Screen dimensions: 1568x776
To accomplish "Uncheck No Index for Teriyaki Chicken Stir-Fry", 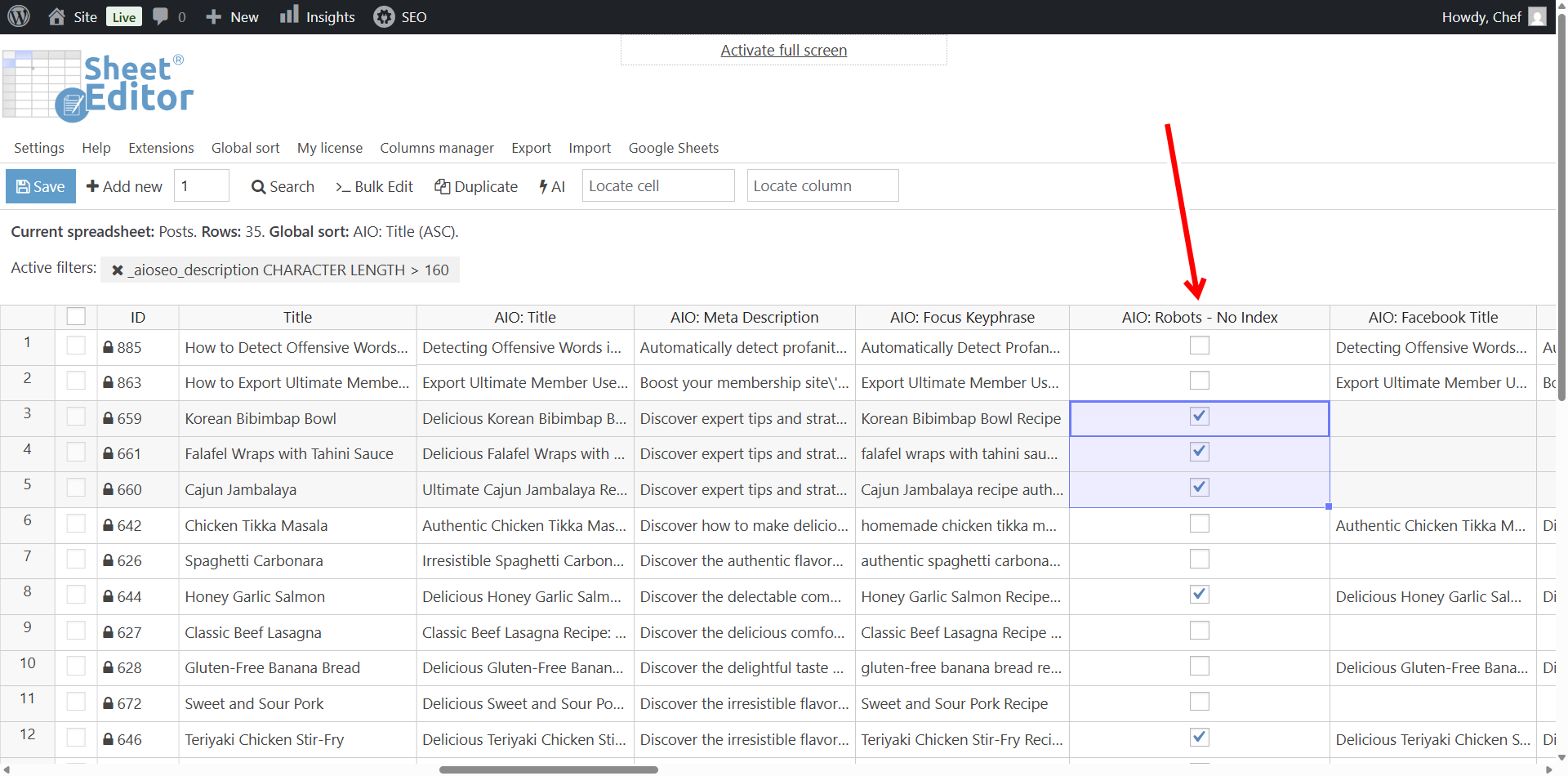I will (1199, 738).
